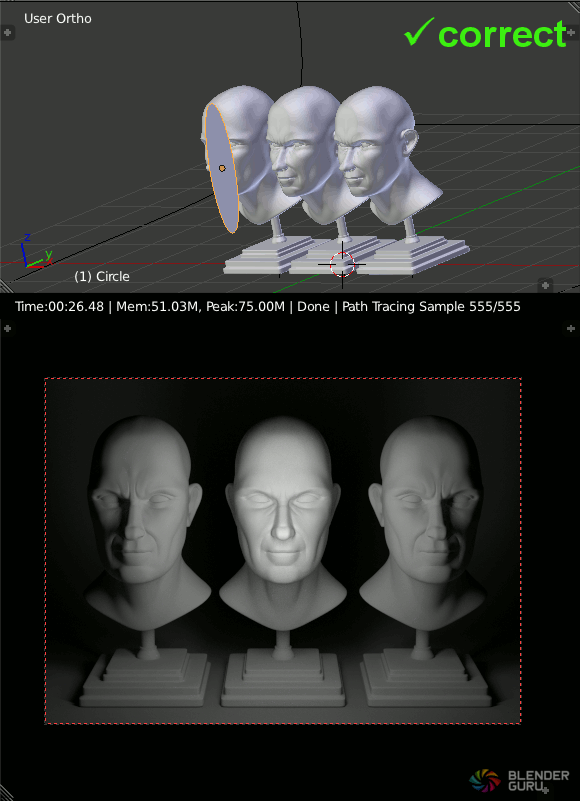Show the 3D viewport header via bottom plus
580x801 pixels.
point(545,285)
